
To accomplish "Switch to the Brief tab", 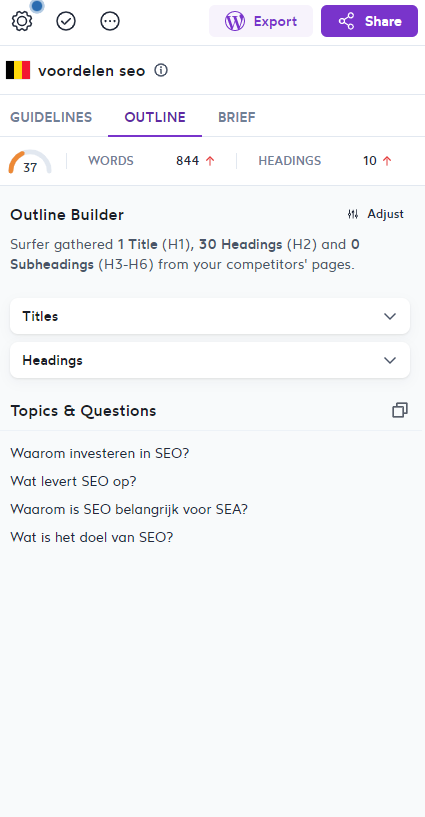I will coord(236,117).
